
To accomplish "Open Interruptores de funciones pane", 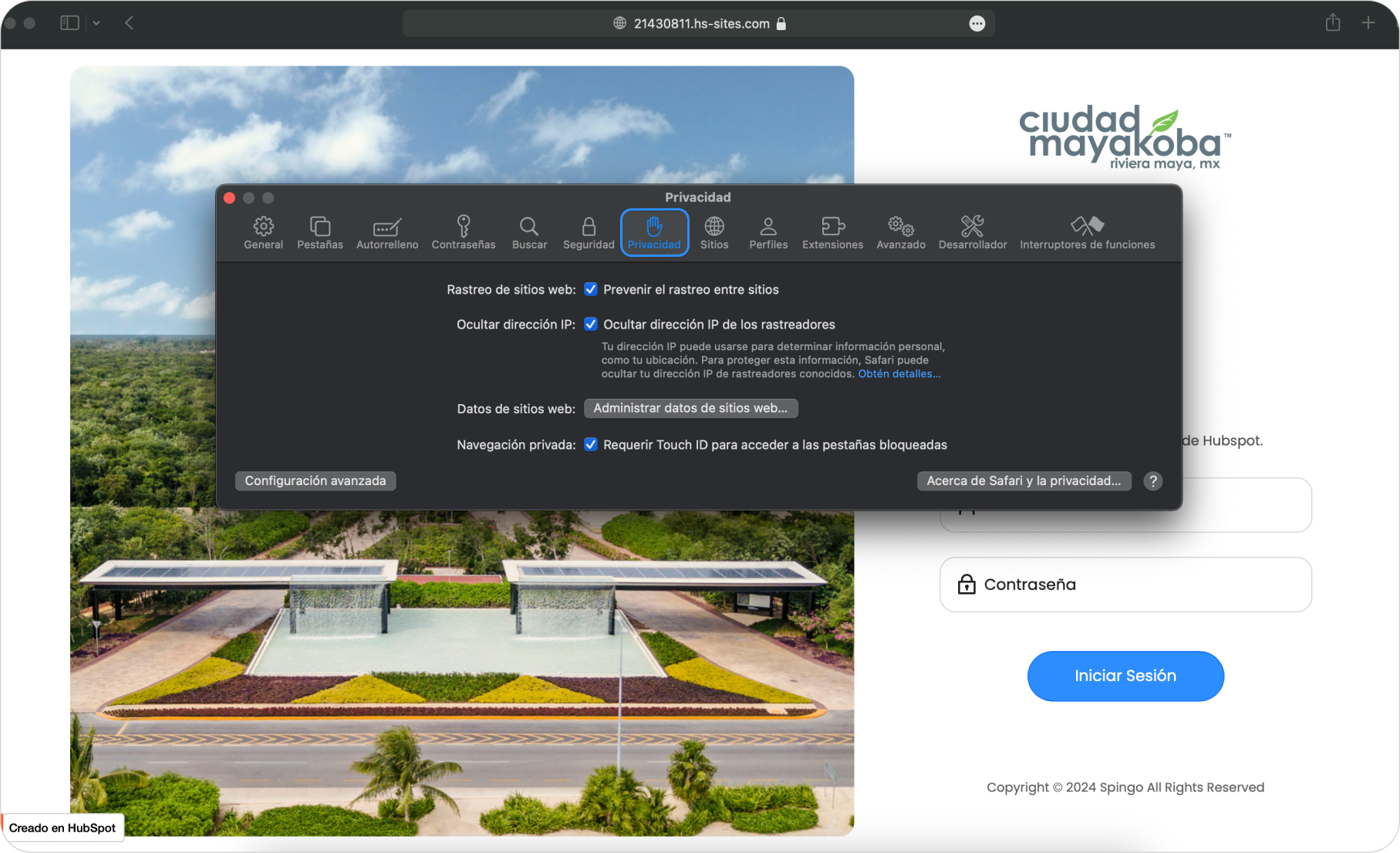I will pos(1087,232).
